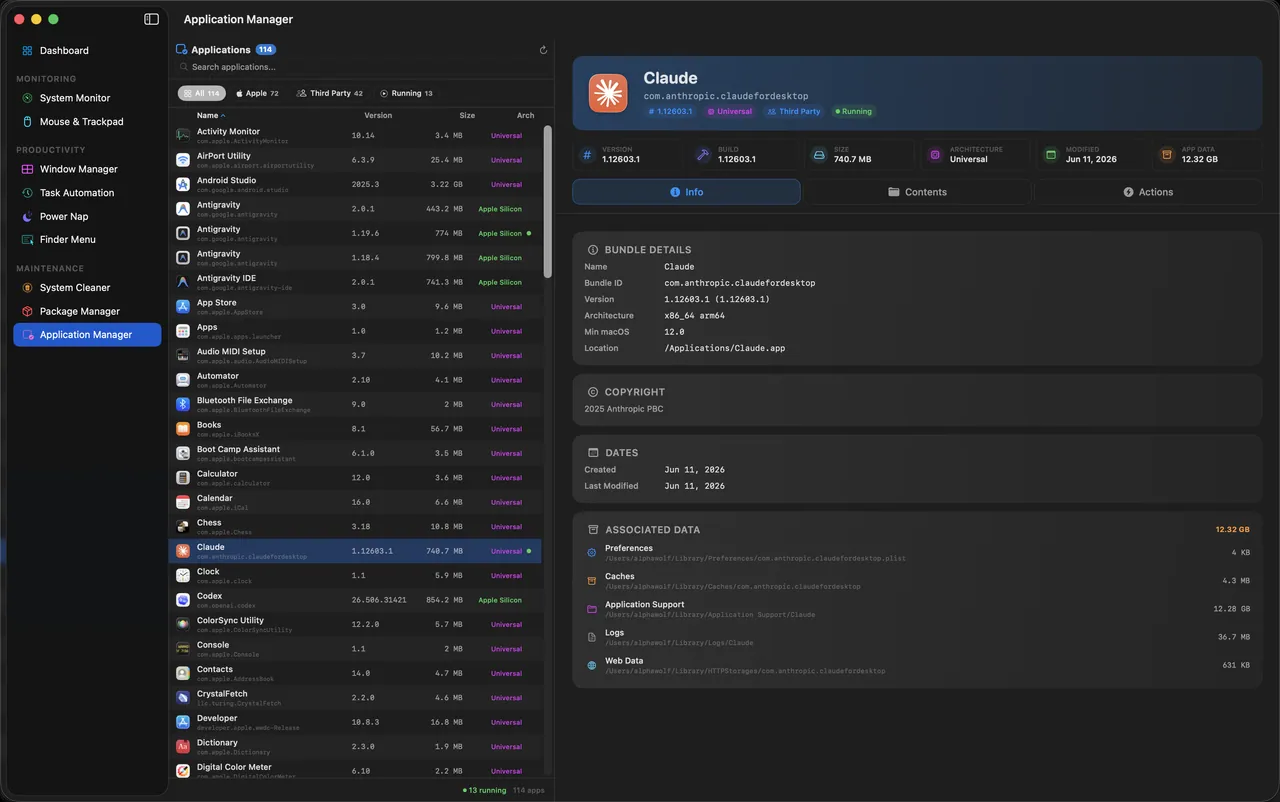
Task: Filter by Apple 72 apps
Action: (257, 93)
